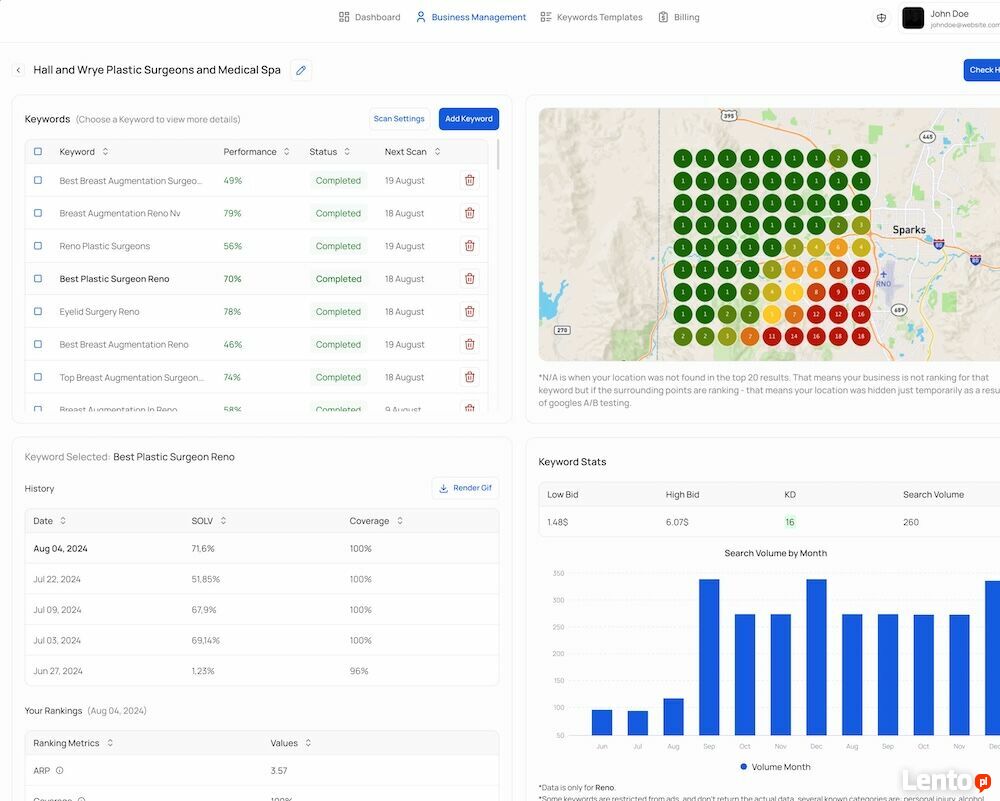Click the Add Keyword button
Viewport: 1000px width, 801px height.
[468, 119]
